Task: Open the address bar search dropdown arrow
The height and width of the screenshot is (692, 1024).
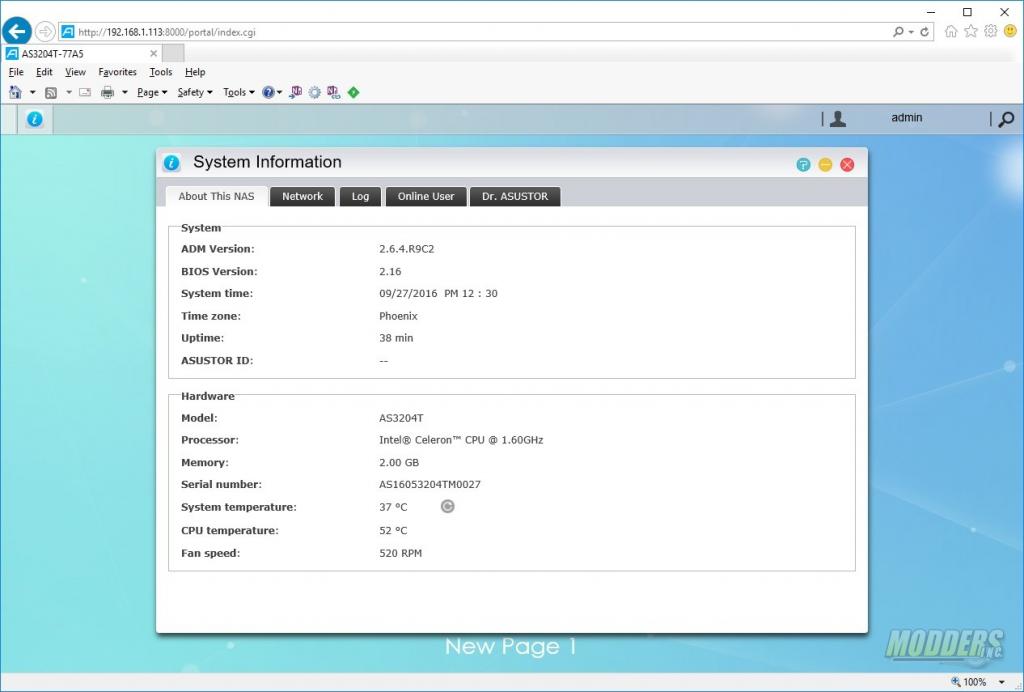Action: point(910,31)
